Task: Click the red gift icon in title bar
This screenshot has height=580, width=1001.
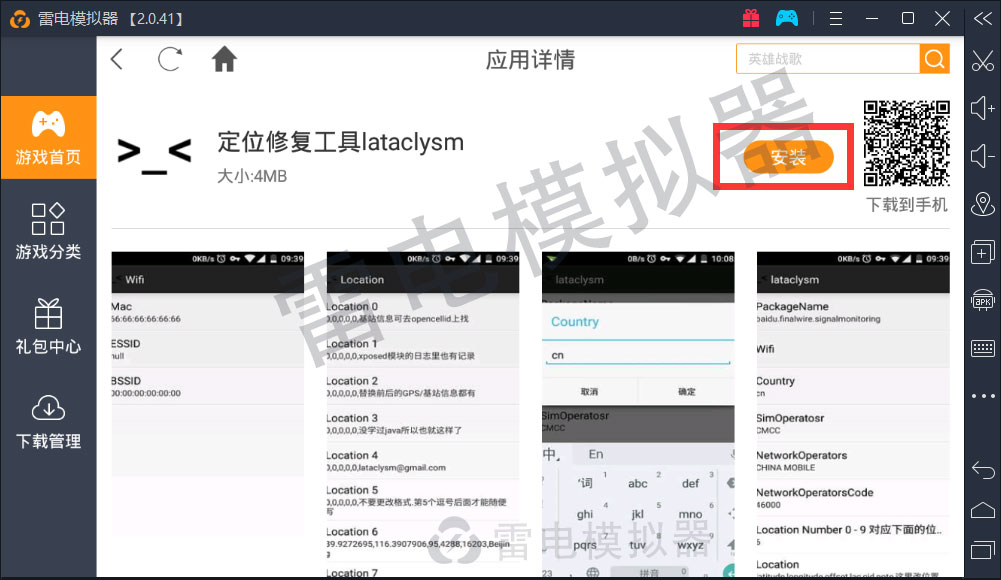Action: point(751,18)
